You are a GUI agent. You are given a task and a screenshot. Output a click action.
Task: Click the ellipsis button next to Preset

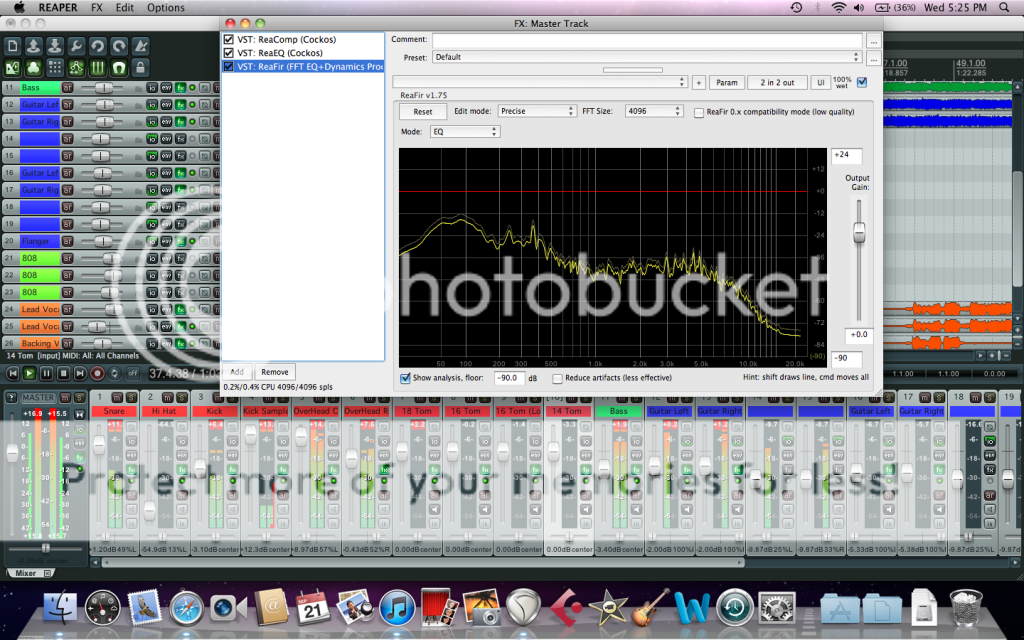(x=873, y=58)
